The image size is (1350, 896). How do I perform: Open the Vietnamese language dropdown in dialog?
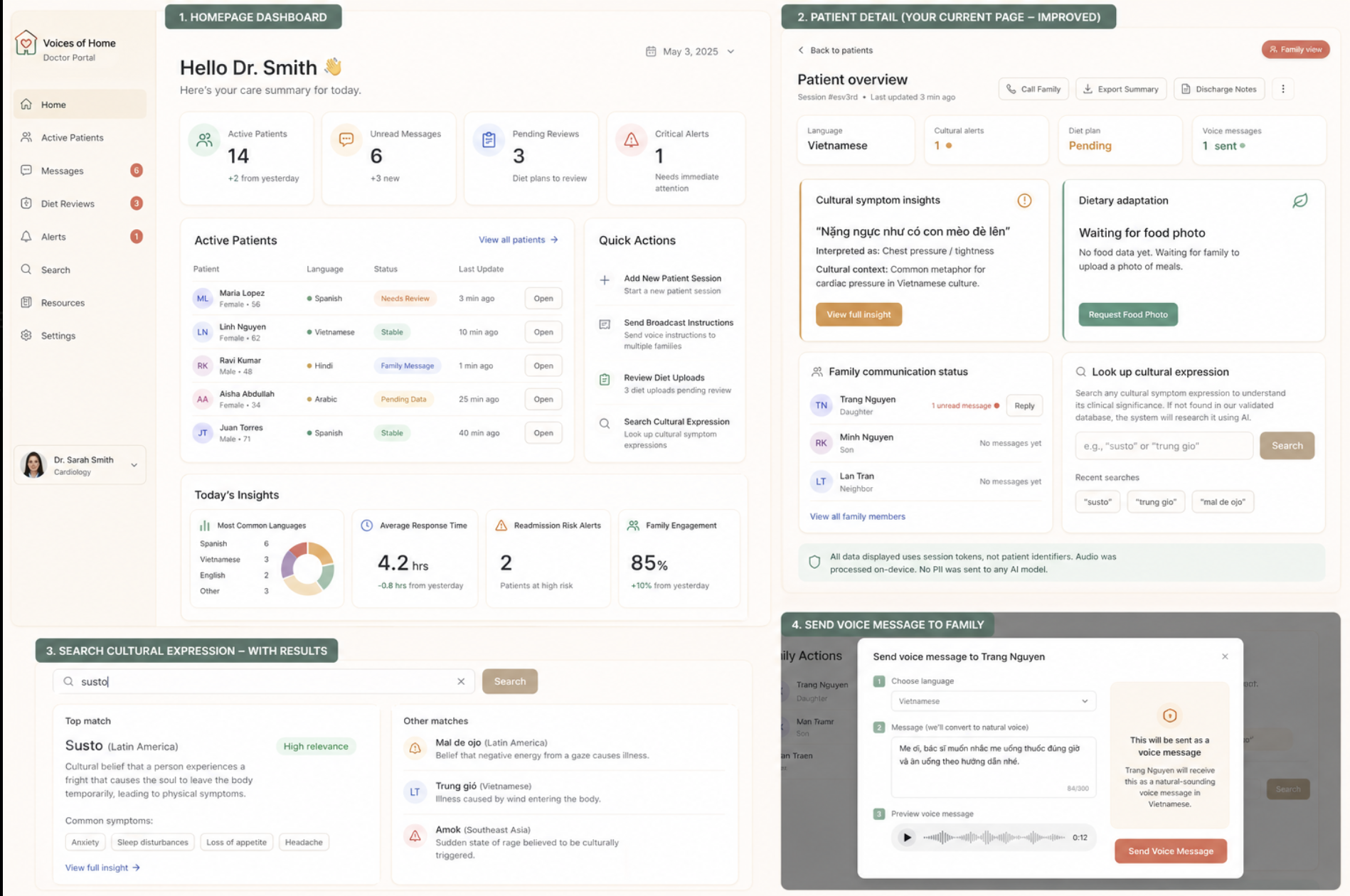[x=993, y=701]
